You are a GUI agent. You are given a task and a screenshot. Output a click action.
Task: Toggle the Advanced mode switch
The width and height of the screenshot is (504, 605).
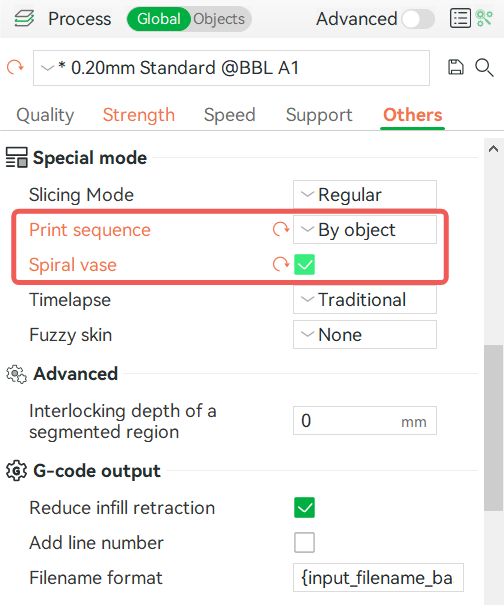(x=418, y=19)
